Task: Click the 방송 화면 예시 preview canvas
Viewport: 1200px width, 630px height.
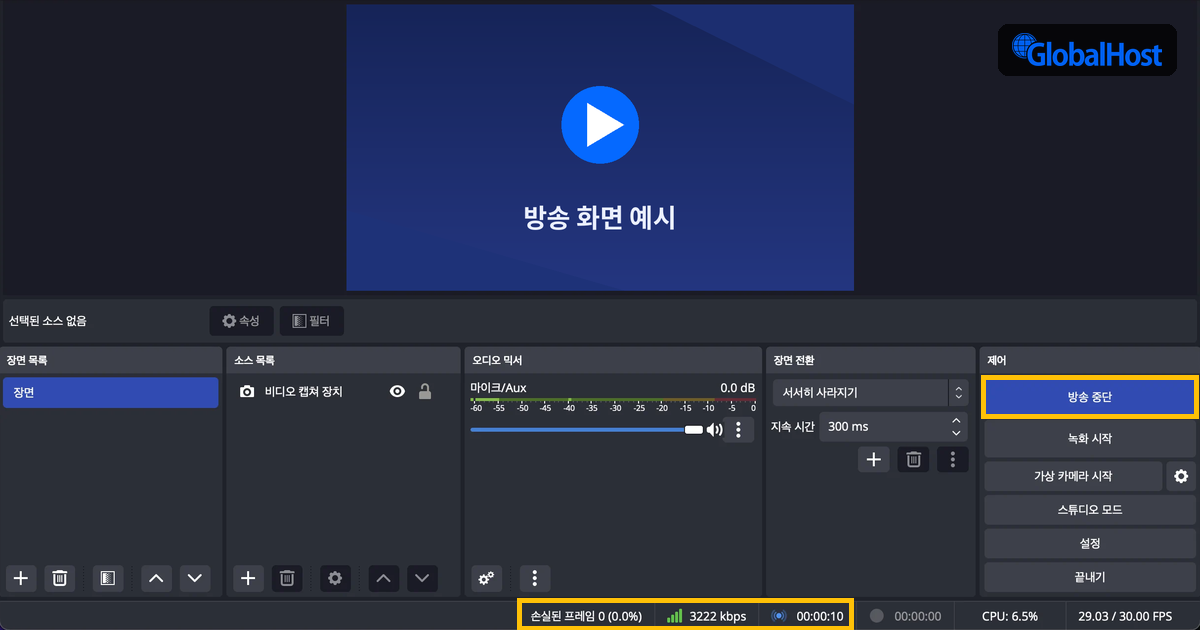Action: [600, 147]
